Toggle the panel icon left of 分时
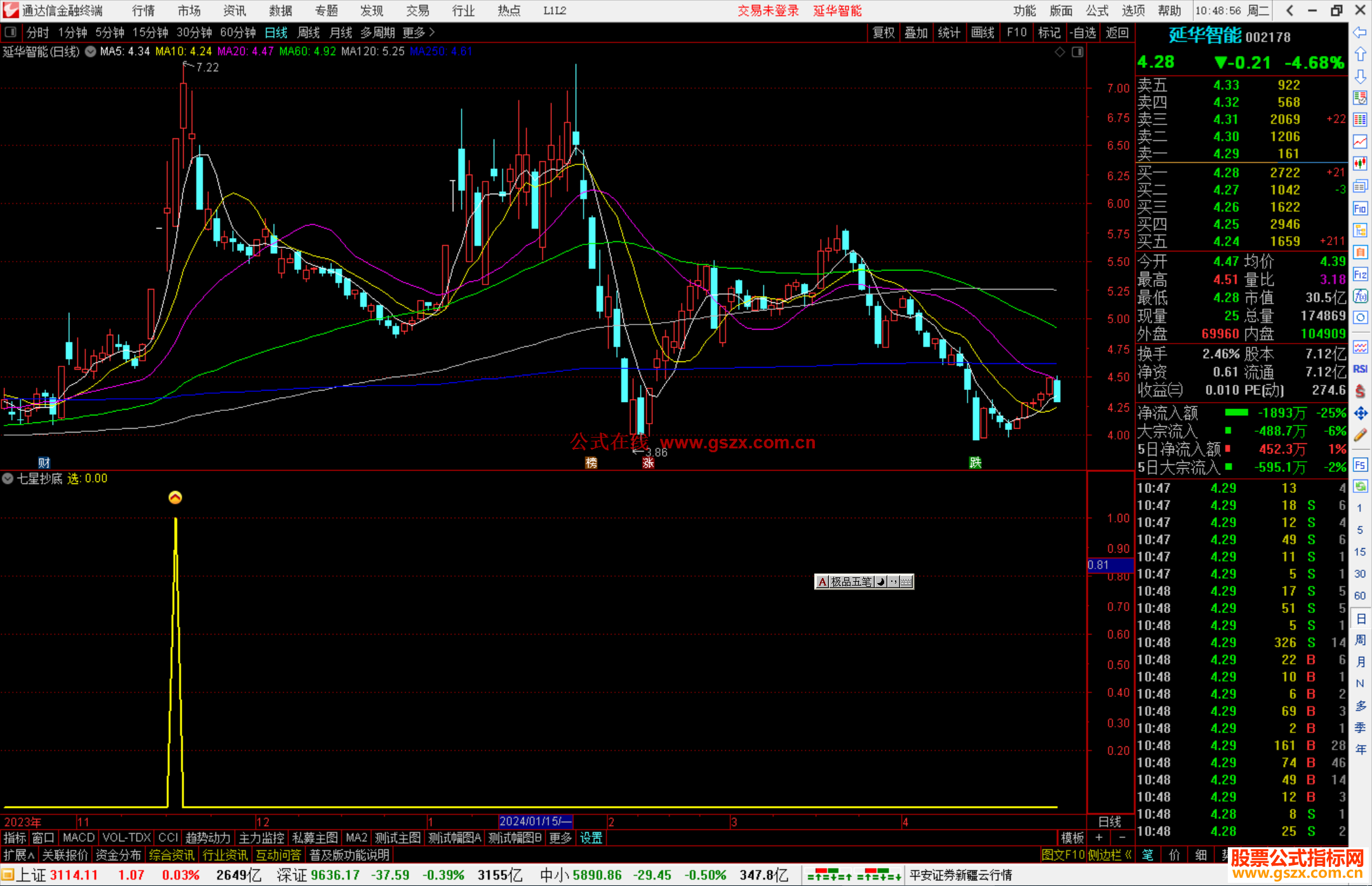The height and width of the screenshot is (886, 1372). (x=10, y=32)
